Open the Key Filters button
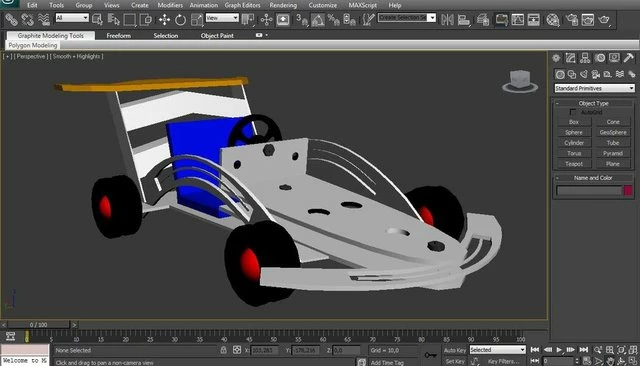Screen dimensions: 640x366 pyautogui.click(x=504, y=361)
